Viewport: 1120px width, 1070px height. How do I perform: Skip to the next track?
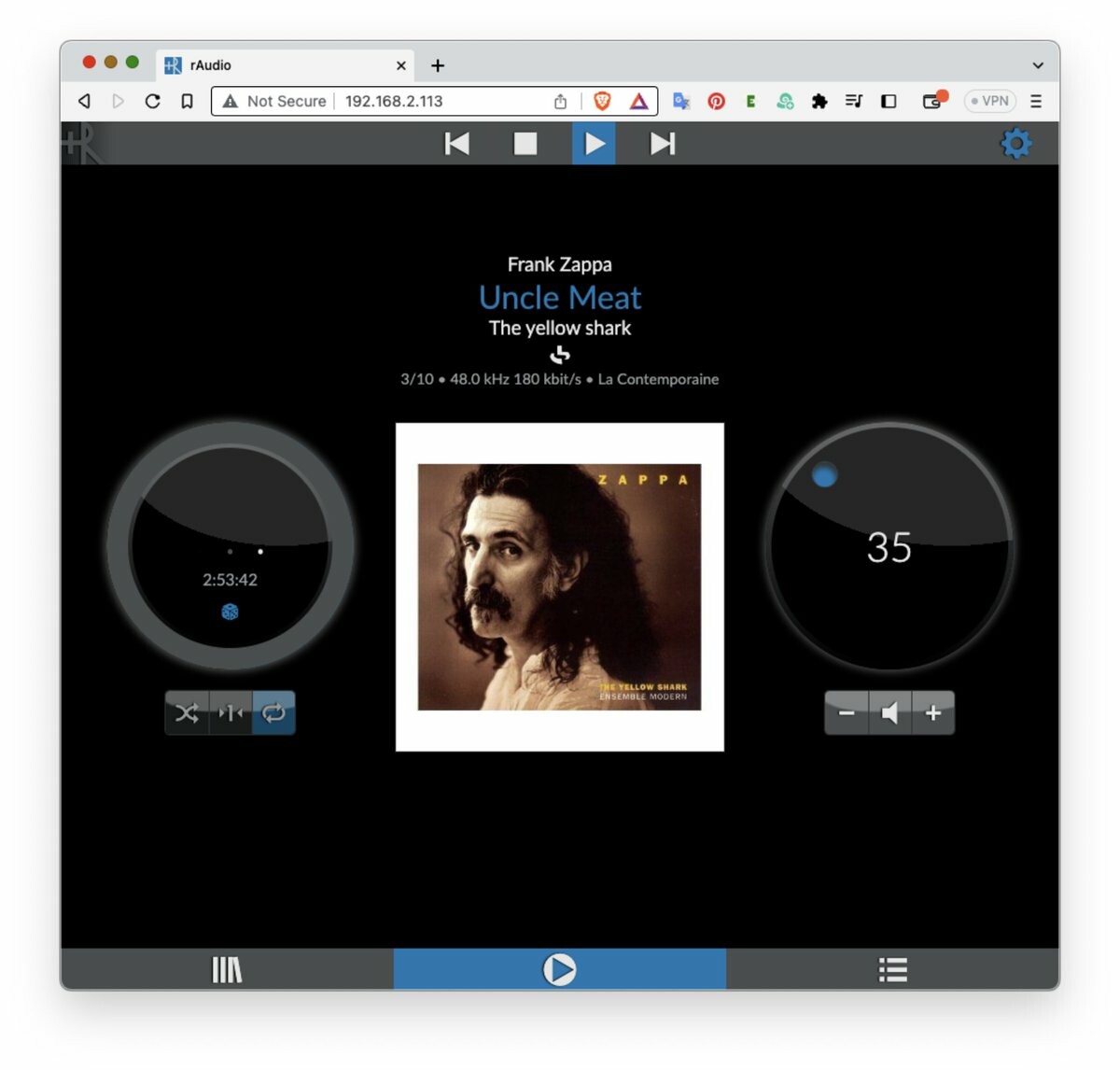pos(662,144)
